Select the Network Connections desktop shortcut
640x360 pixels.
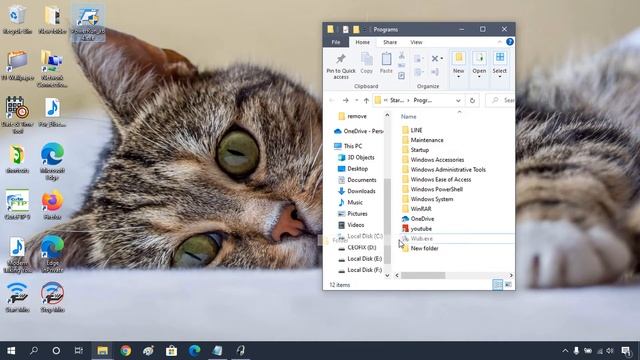(52, 69)
